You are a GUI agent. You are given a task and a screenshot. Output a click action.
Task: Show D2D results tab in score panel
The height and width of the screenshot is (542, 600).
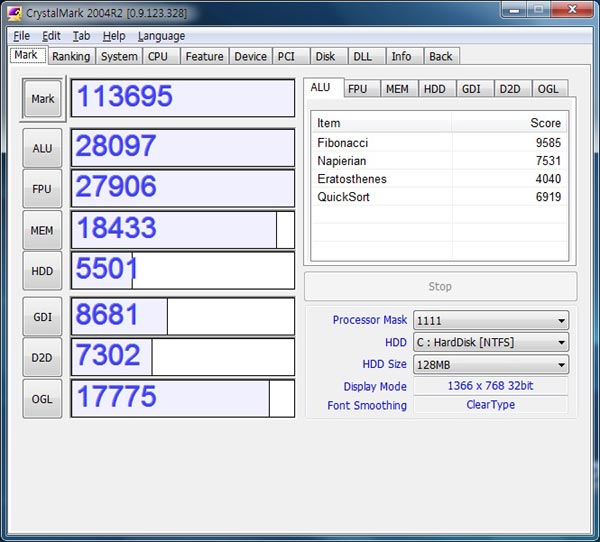[512, 89]
